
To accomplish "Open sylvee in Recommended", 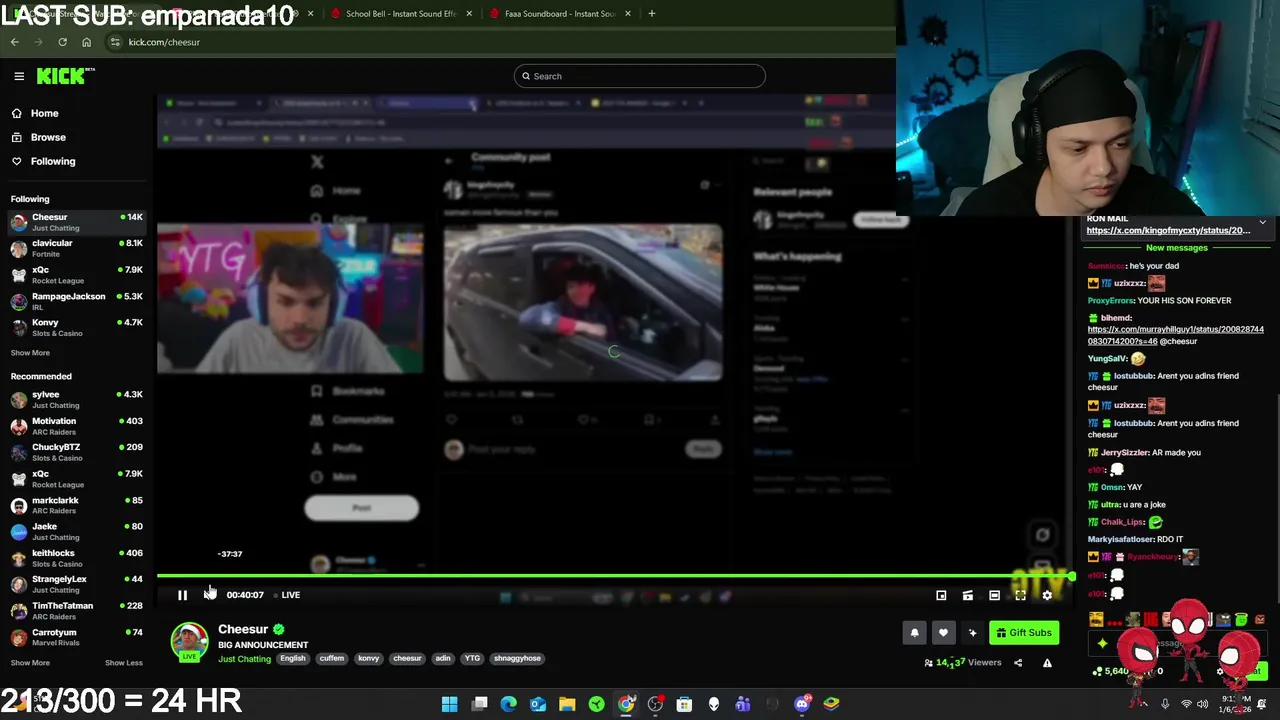I will [x=77, y=399].
